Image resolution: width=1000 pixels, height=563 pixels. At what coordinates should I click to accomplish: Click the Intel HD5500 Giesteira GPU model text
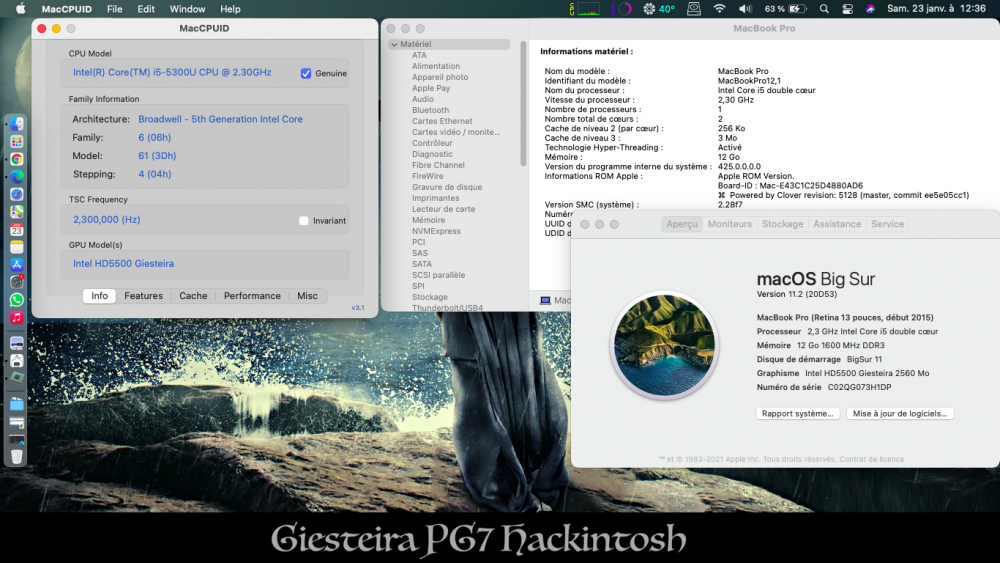[x=123, y=263]
